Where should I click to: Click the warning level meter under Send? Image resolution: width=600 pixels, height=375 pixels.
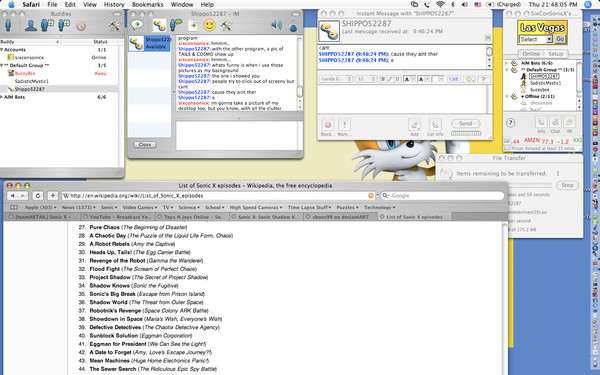click(x=466, y=133)
